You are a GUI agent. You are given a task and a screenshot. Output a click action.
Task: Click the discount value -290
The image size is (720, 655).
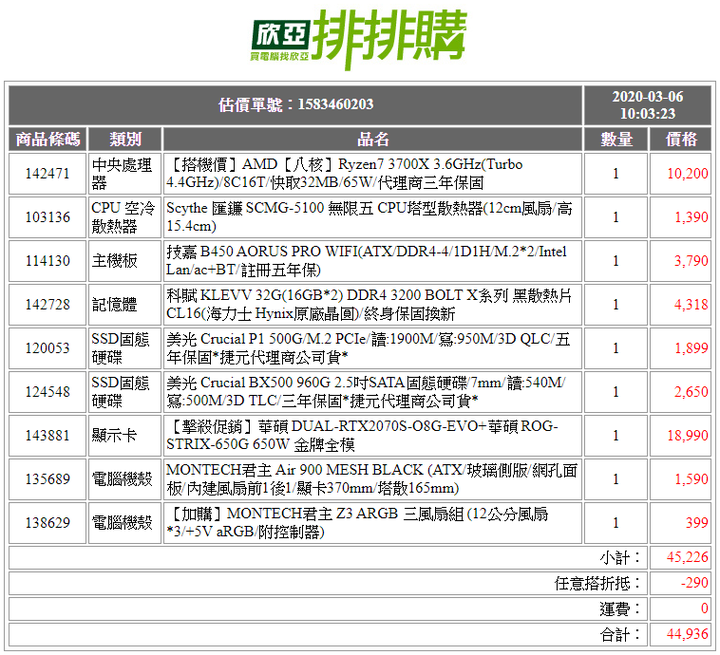695,583
